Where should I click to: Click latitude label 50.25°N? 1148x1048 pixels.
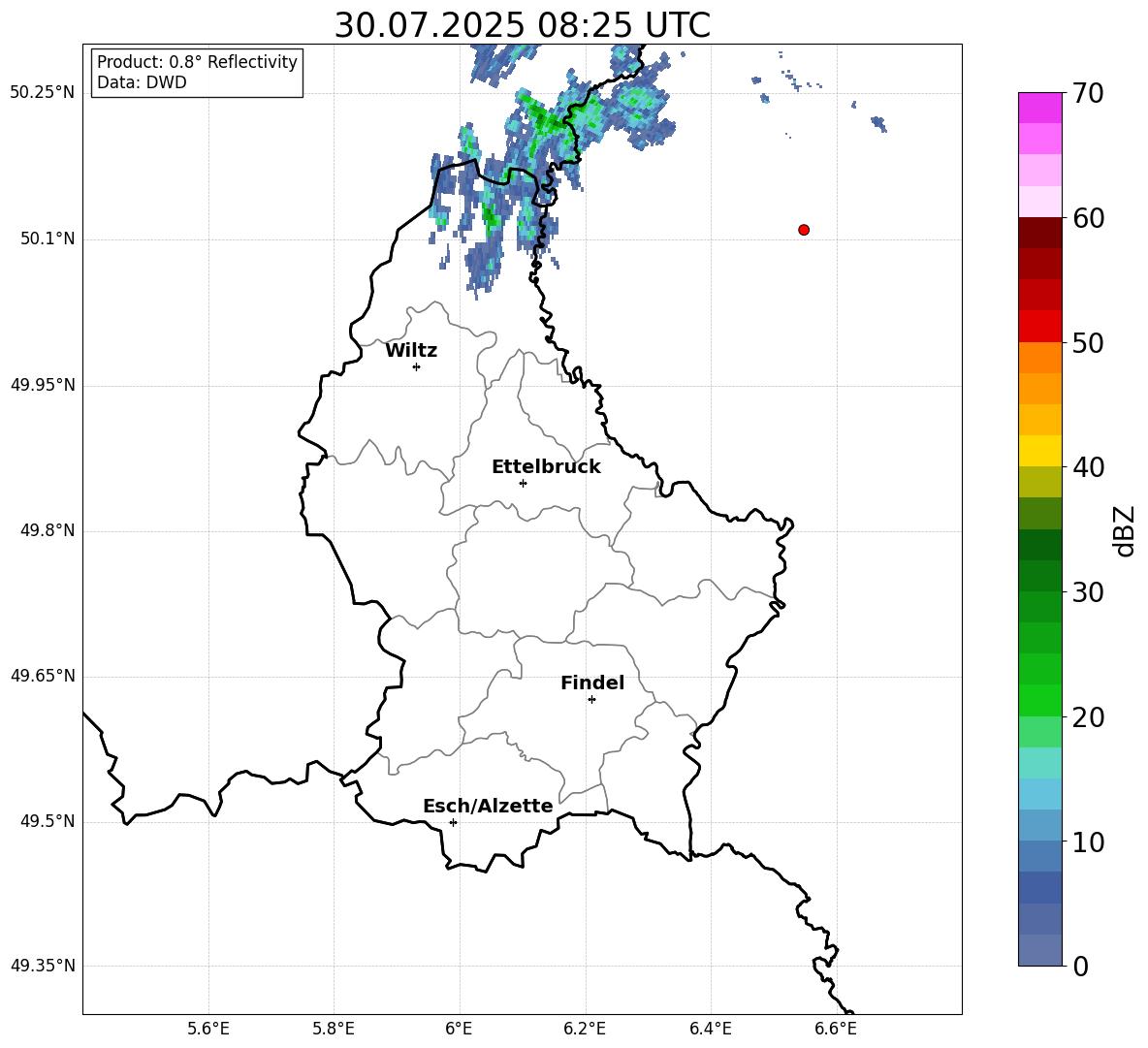click(43, 93)
